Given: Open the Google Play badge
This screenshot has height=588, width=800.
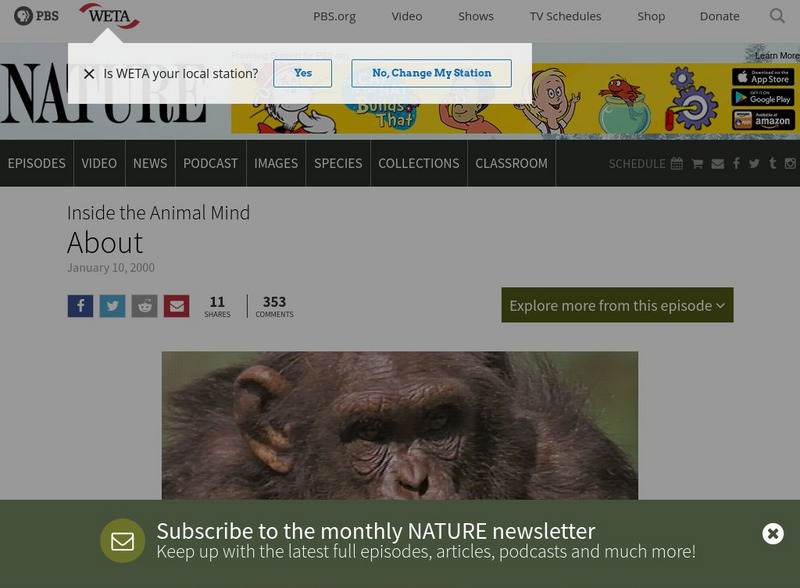Looking at the screenshot, I should tap(763, 98).
